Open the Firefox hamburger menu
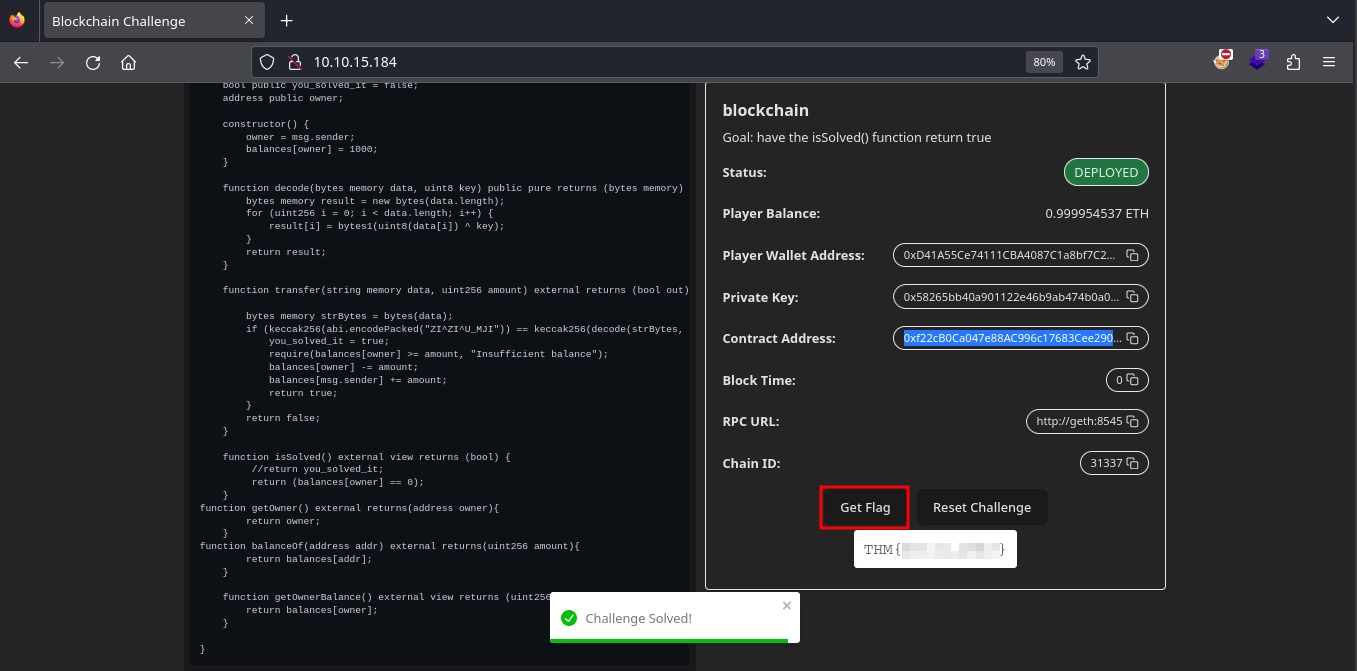This screenshot has height=671, width=1357. [1329, 62]
